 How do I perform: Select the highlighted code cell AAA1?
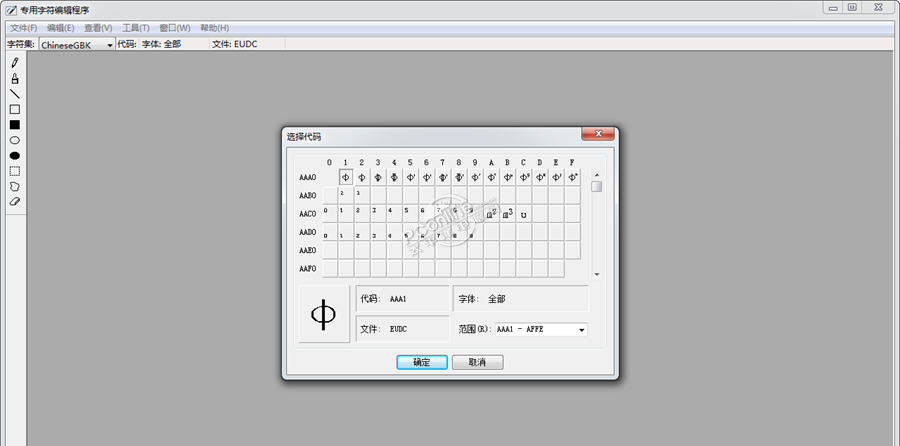click(346, 178)
